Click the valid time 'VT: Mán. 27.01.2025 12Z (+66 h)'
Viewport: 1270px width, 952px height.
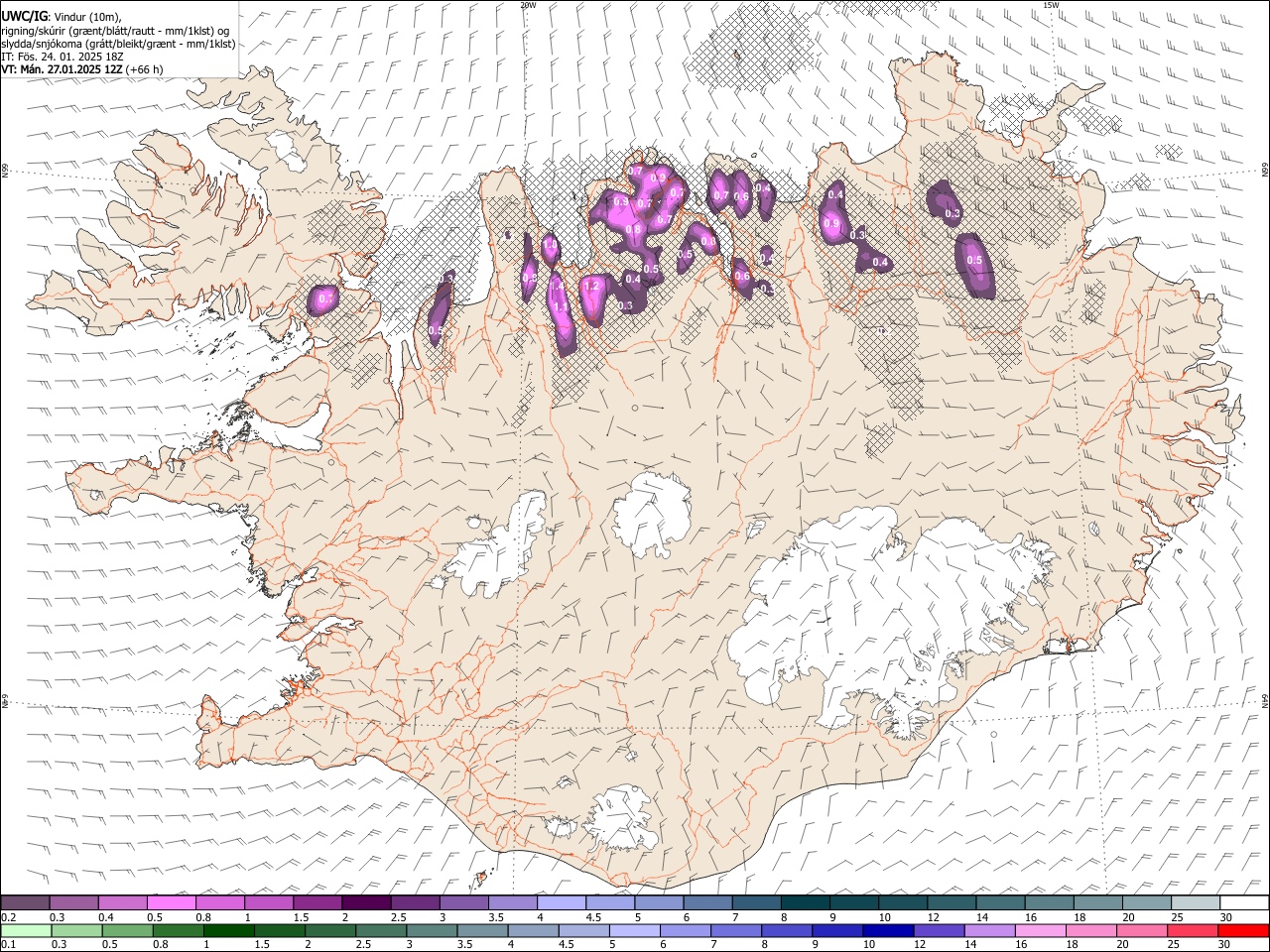click(x=82, y=69)
